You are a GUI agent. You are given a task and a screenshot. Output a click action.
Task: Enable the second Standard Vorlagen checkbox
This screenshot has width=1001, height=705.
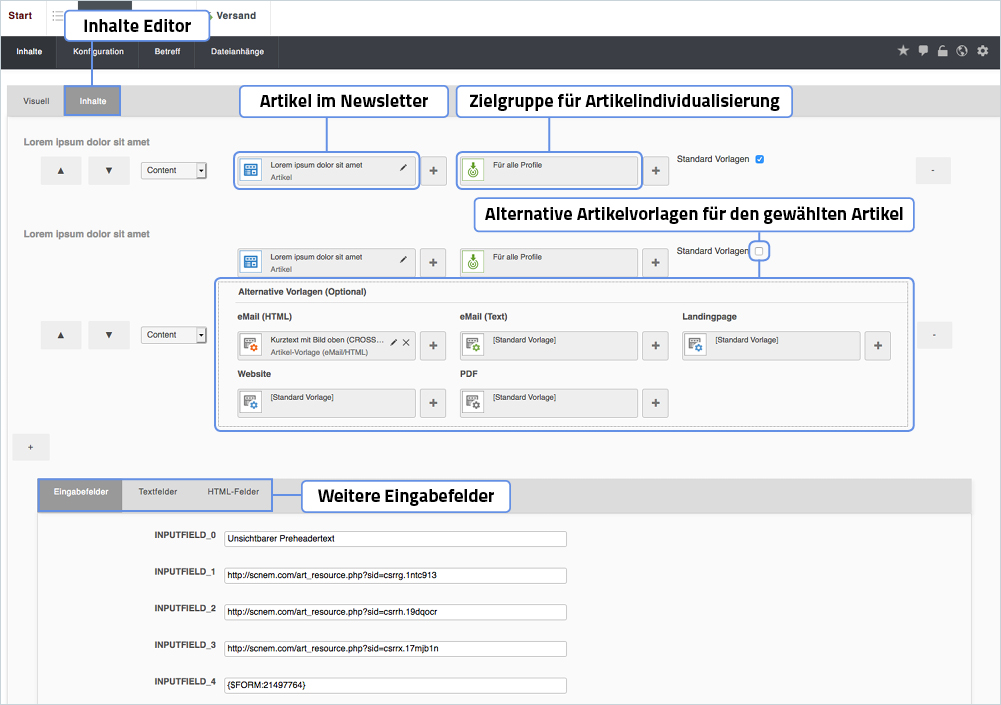coord(759,251)
